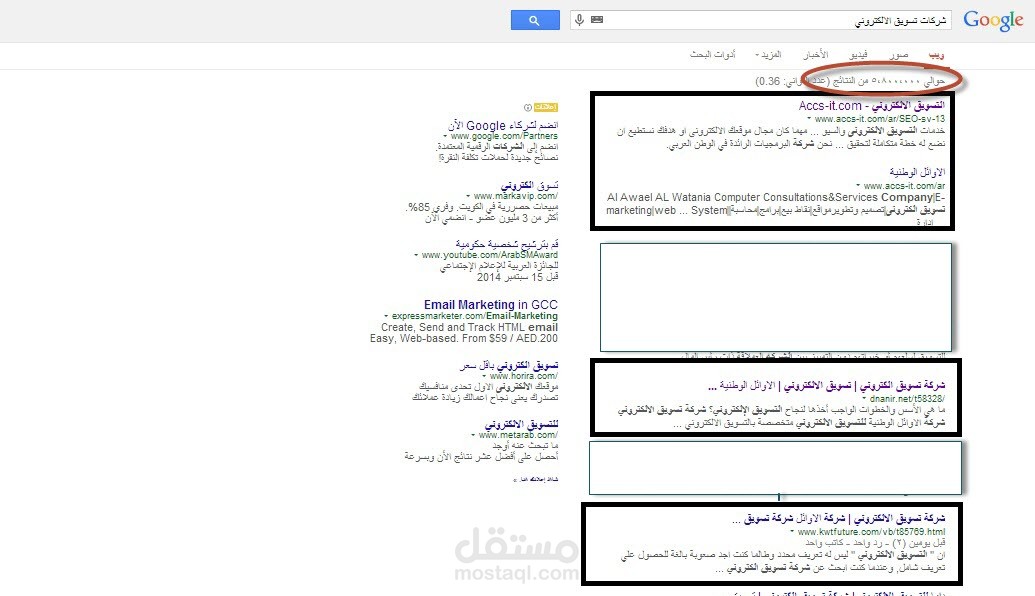
Task: Expand arrow next to www.horira.com URL
Action: 484,376
